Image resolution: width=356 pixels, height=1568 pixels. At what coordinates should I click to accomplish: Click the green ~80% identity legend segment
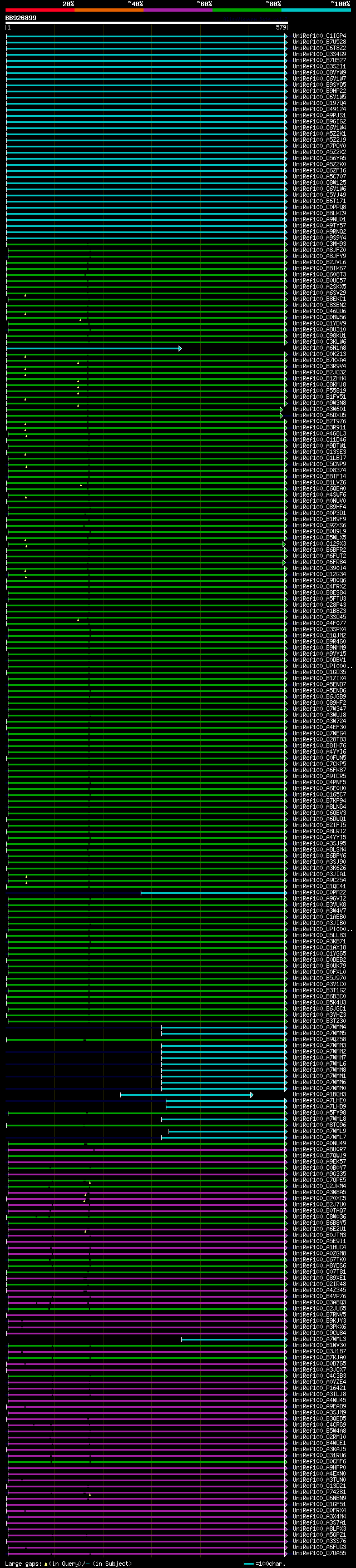coord(247,10)
